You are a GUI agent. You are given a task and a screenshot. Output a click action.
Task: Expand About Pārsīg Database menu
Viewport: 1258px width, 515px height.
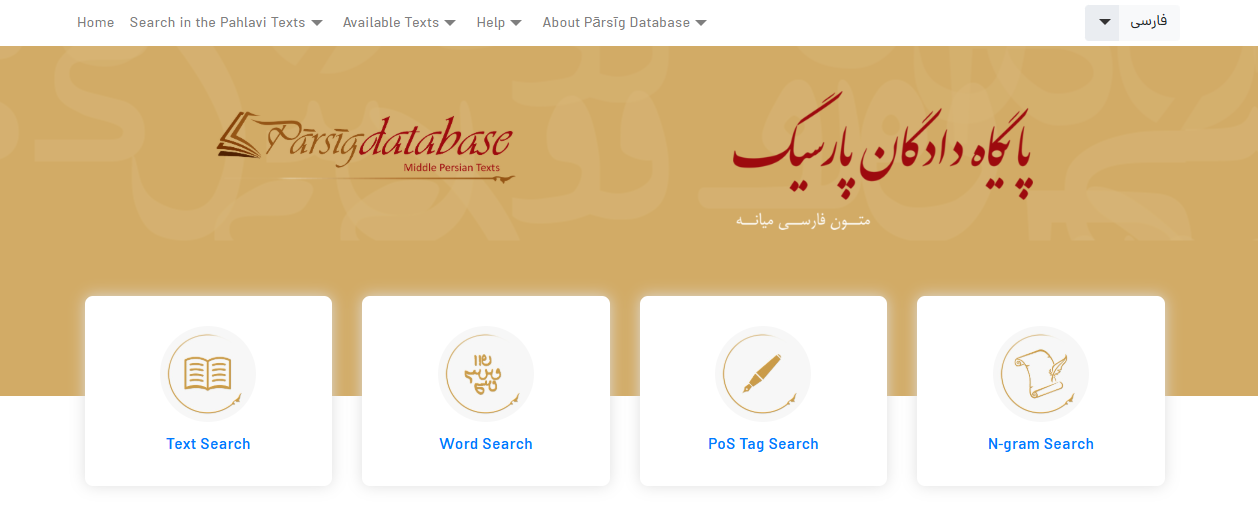pyautogui.click(x=625, y=22)
